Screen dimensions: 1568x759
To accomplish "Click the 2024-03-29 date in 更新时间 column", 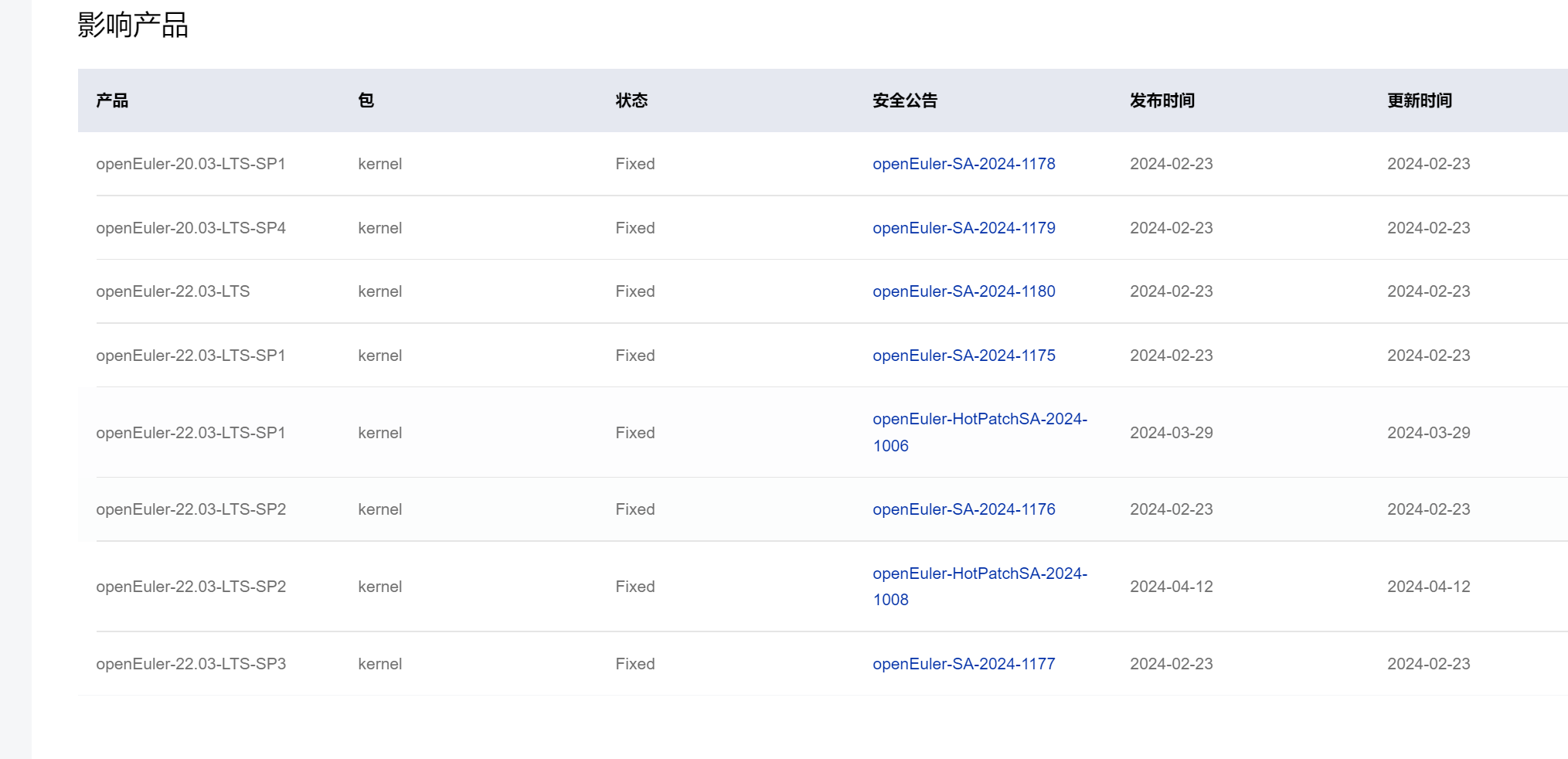I will tap(1428, 433).
